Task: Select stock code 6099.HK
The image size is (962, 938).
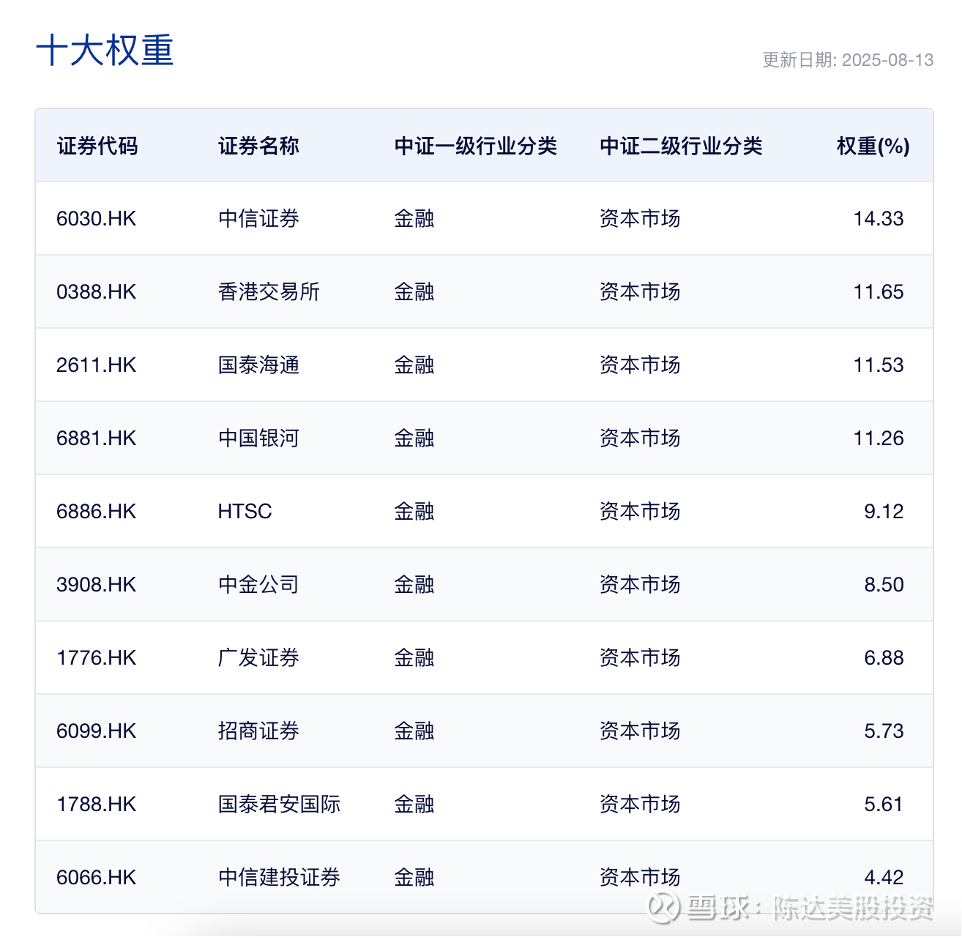Action: coord(96,731)
